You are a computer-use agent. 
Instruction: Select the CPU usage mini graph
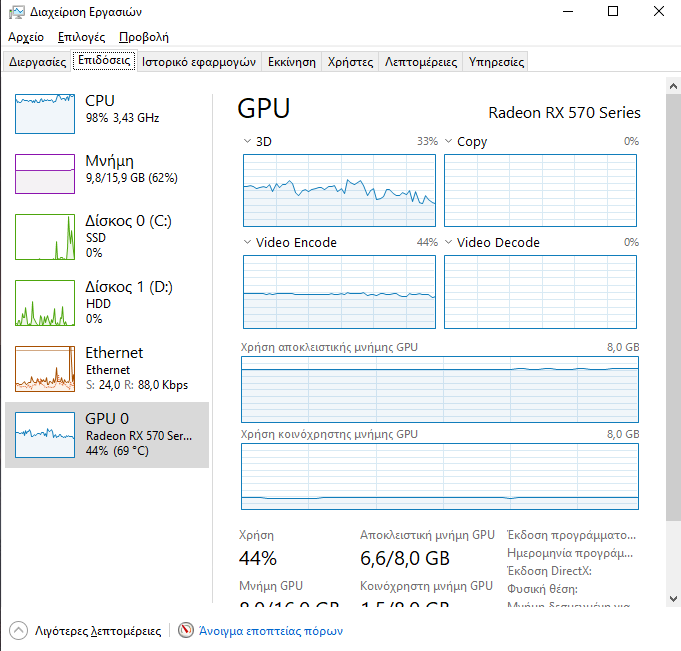[x=45, y=114]
